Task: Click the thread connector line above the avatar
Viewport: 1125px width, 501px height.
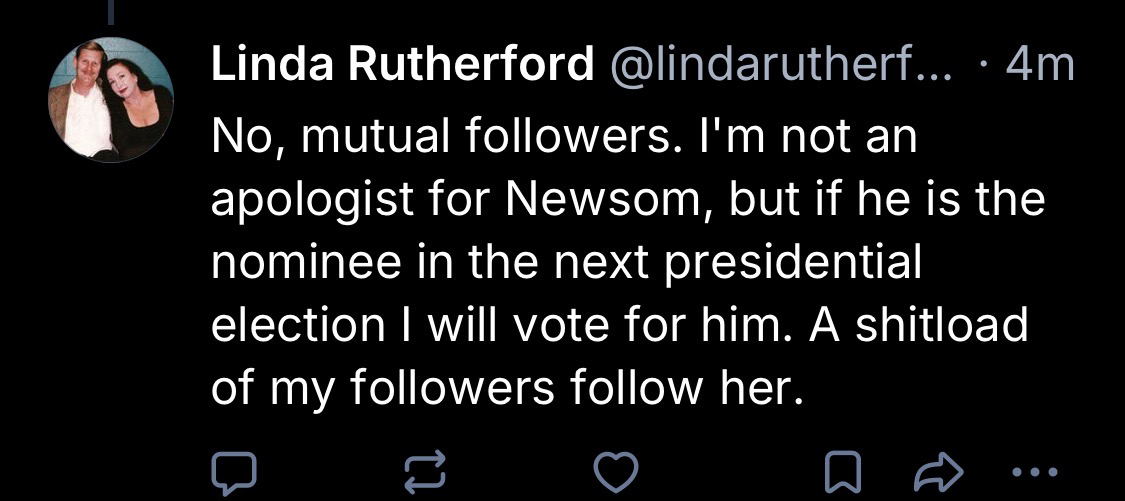Action: coord(111,10)
